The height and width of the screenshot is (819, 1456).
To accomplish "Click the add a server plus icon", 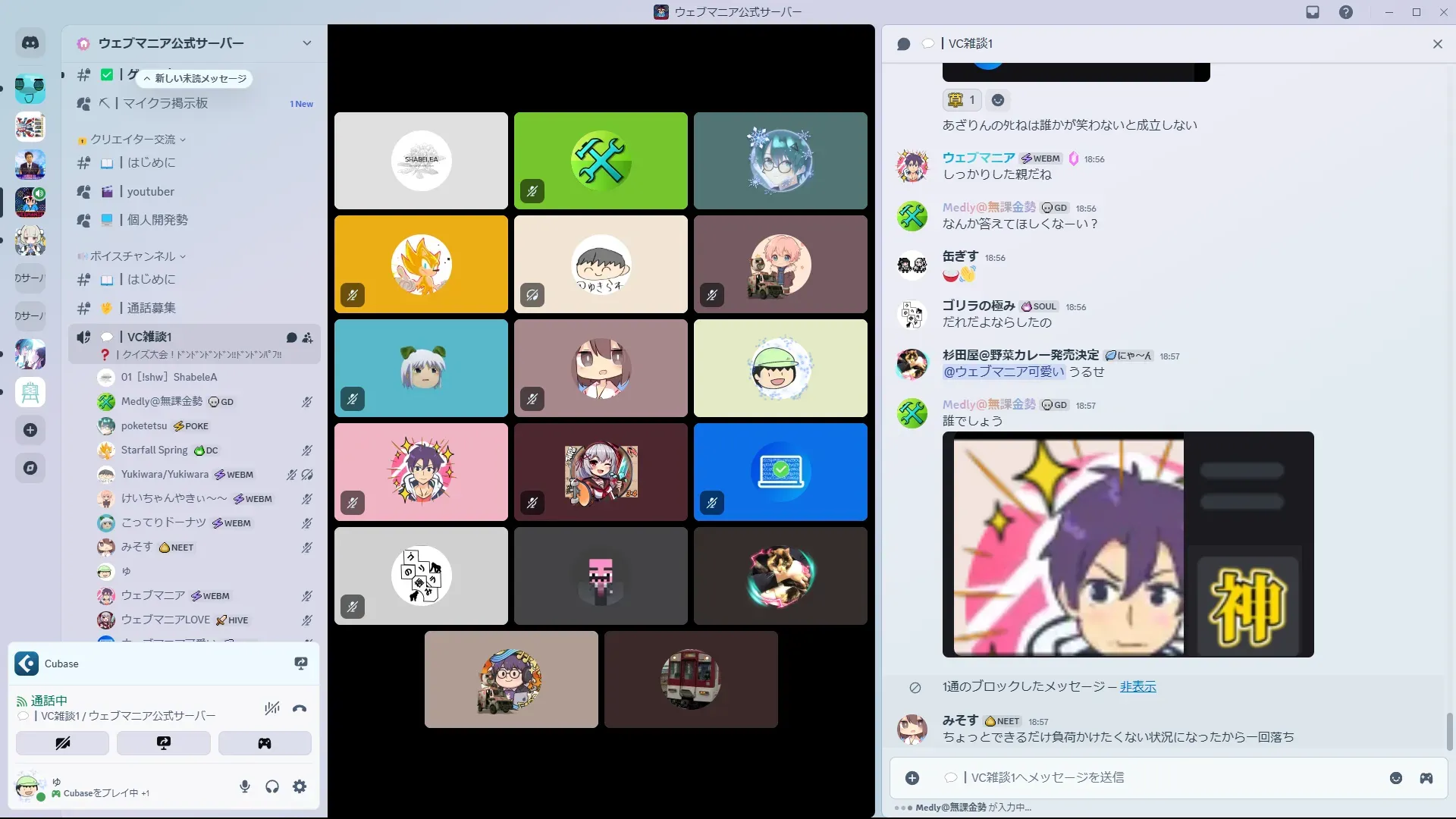I will 30,430.
